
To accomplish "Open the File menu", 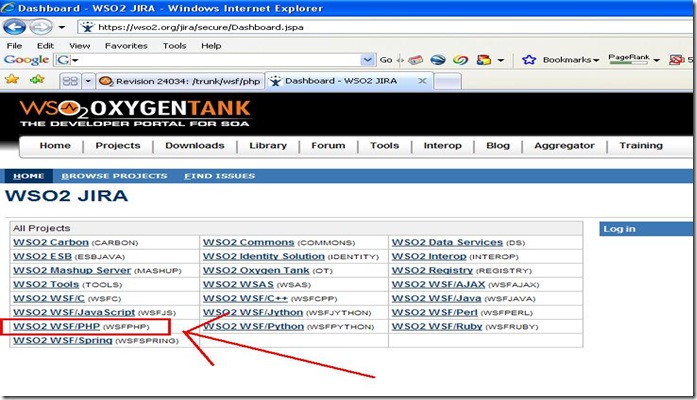I will click(x=14, y=46).
